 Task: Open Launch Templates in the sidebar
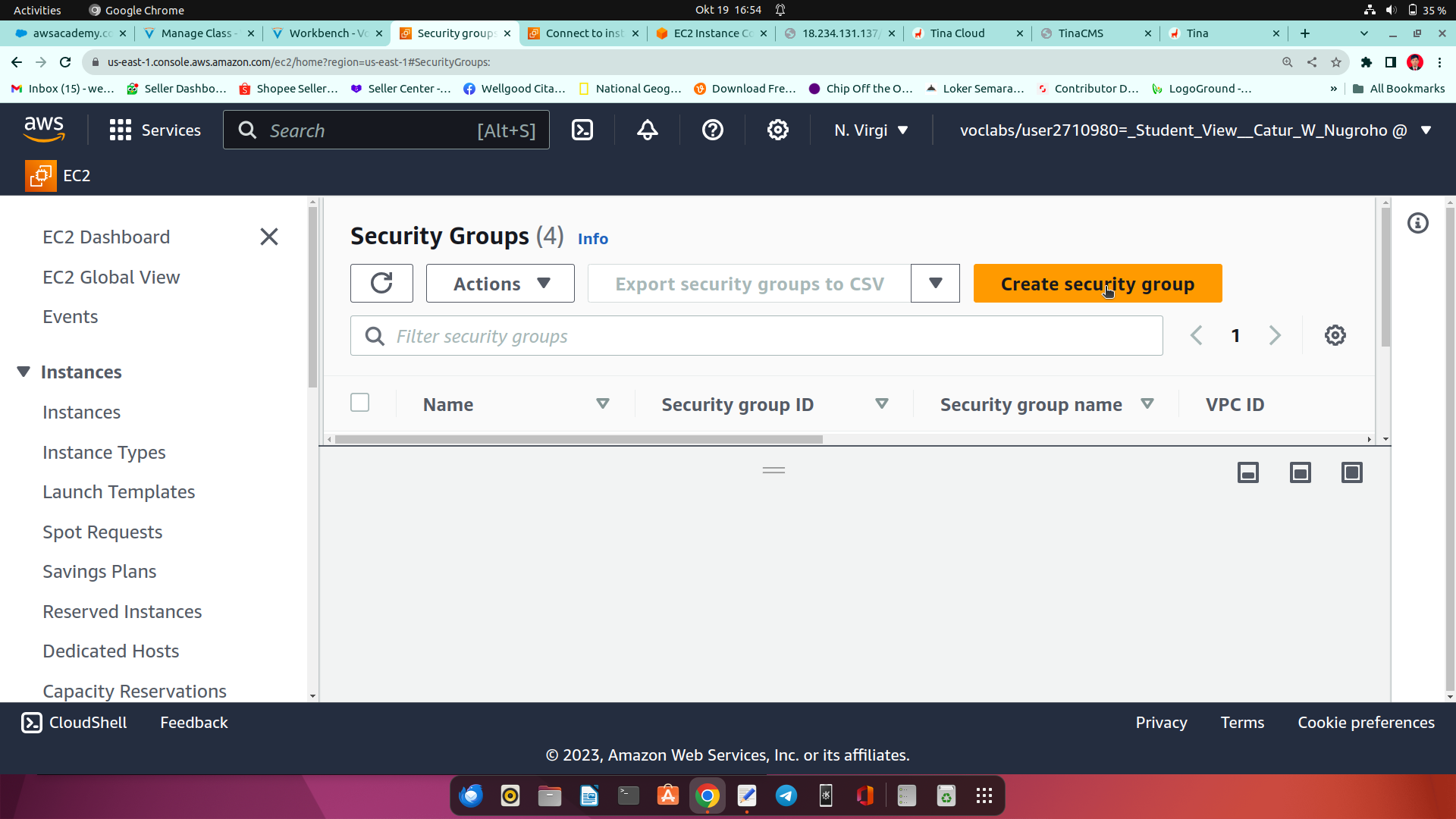(x=118, y=492)
